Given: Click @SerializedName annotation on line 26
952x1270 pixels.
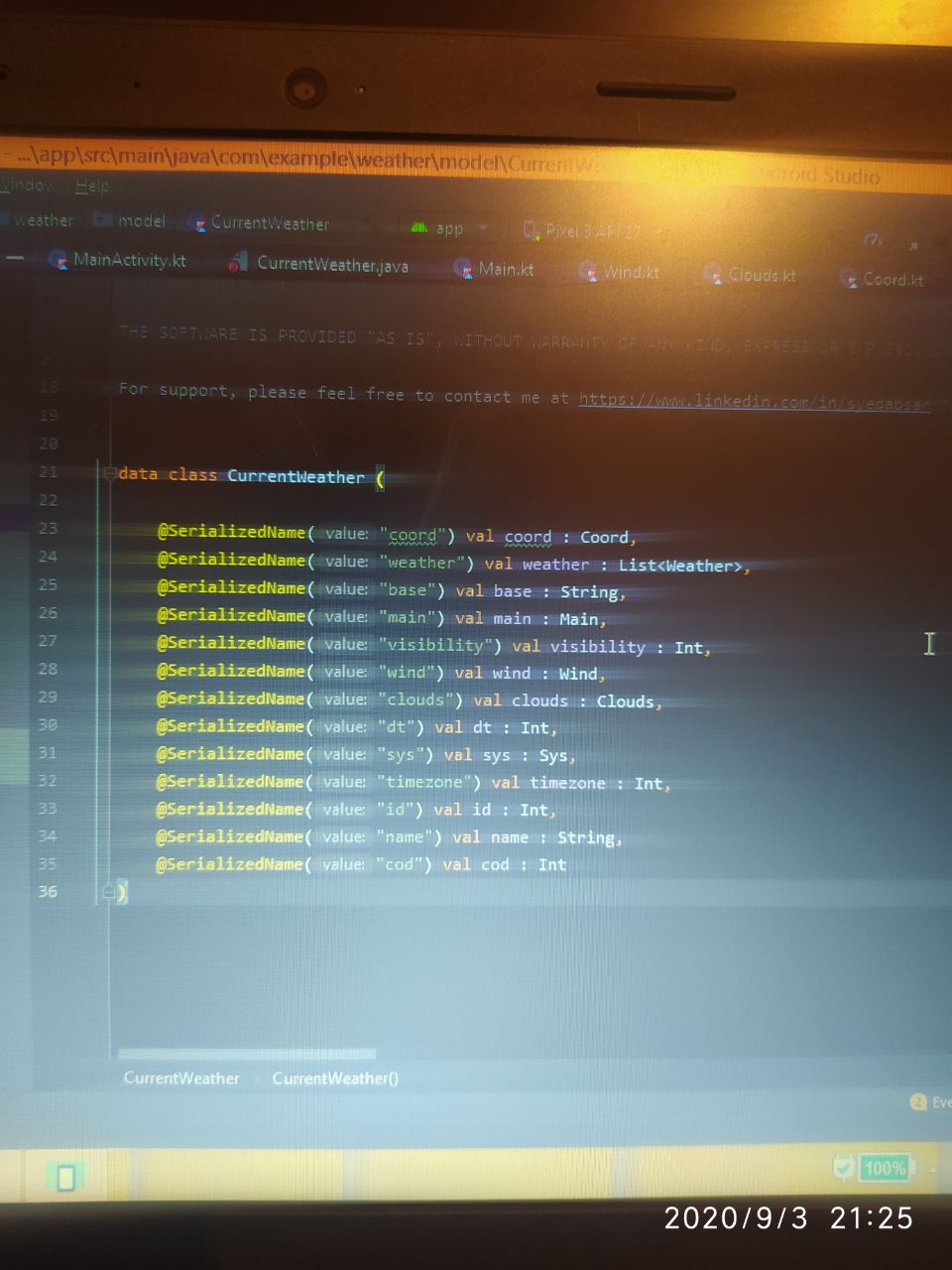Looking at the screenshot, I should pos(231,615).
